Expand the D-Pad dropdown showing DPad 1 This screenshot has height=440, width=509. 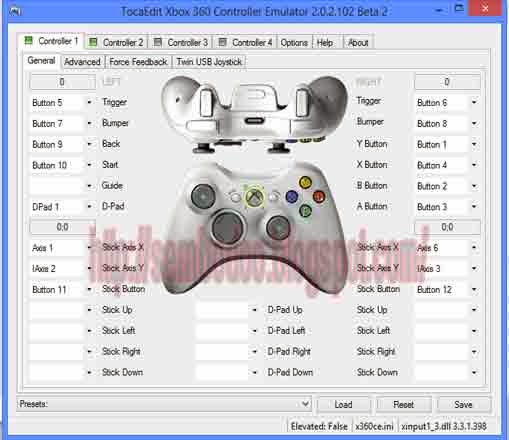(89, 207)
